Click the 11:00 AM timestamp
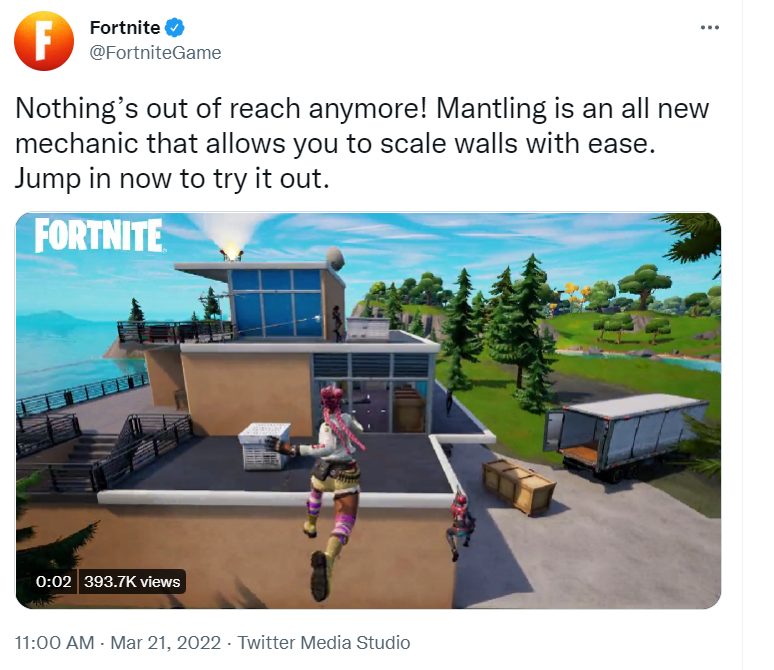 [54, 643]
